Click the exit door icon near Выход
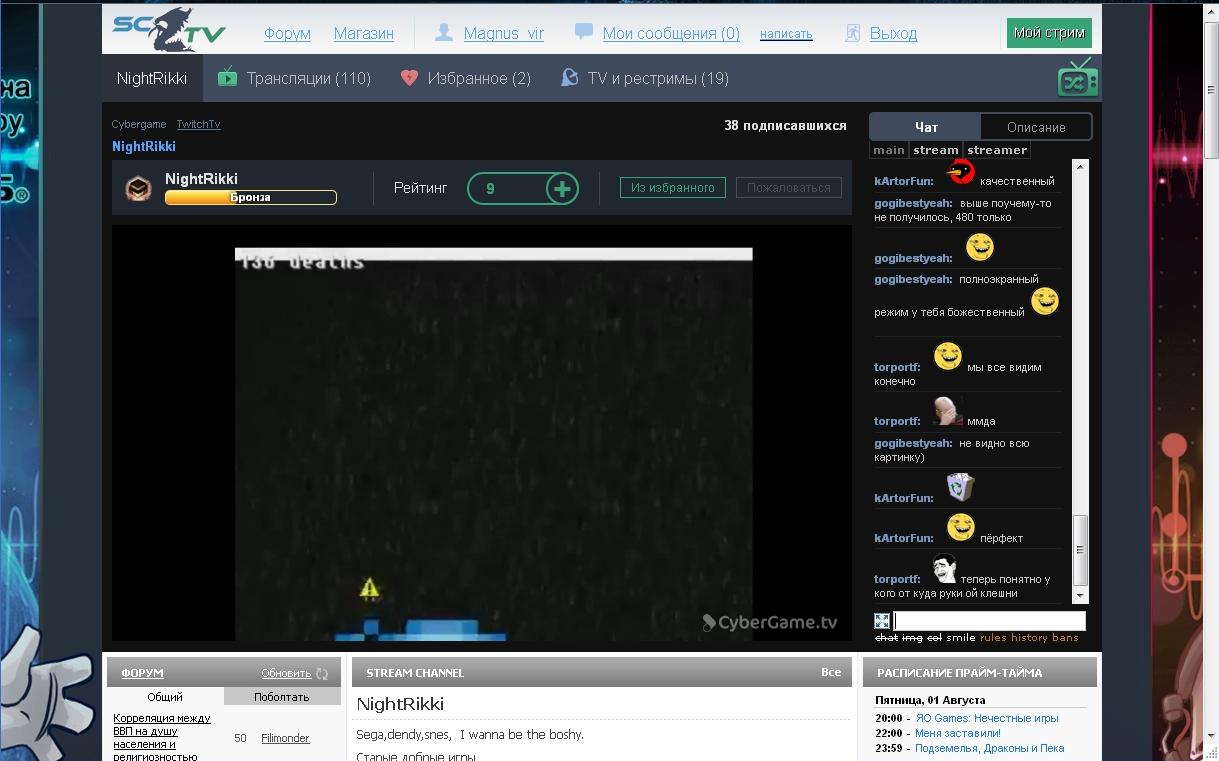 852,33
